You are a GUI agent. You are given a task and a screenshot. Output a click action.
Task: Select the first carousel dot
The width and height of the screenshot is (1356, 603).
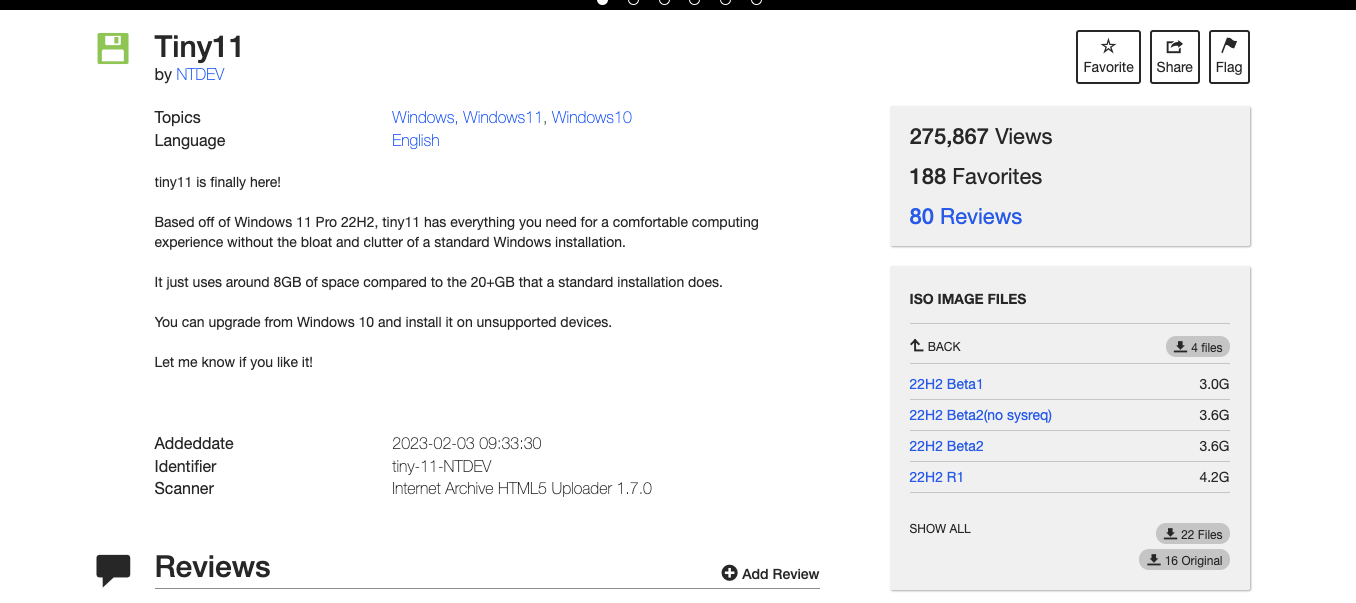602,1
